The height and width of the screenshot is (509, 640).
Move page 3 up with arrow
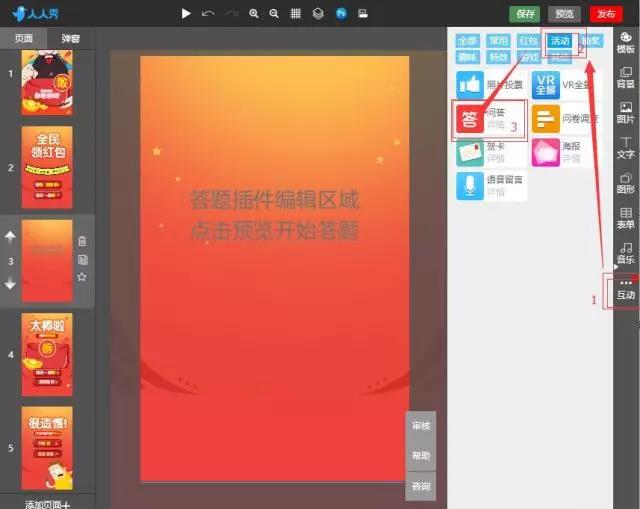[10, 237]
